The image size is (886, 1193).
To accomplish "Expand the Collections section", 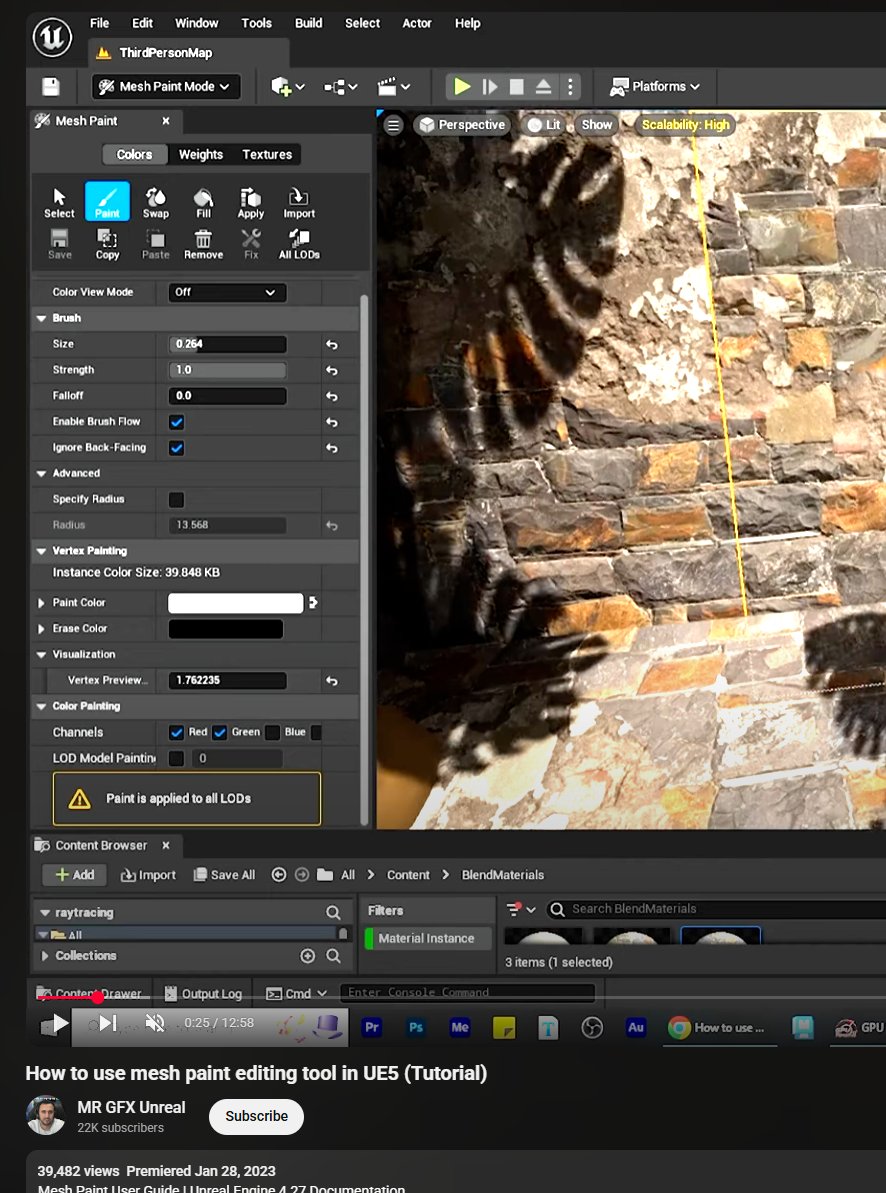I will (45, 956).
